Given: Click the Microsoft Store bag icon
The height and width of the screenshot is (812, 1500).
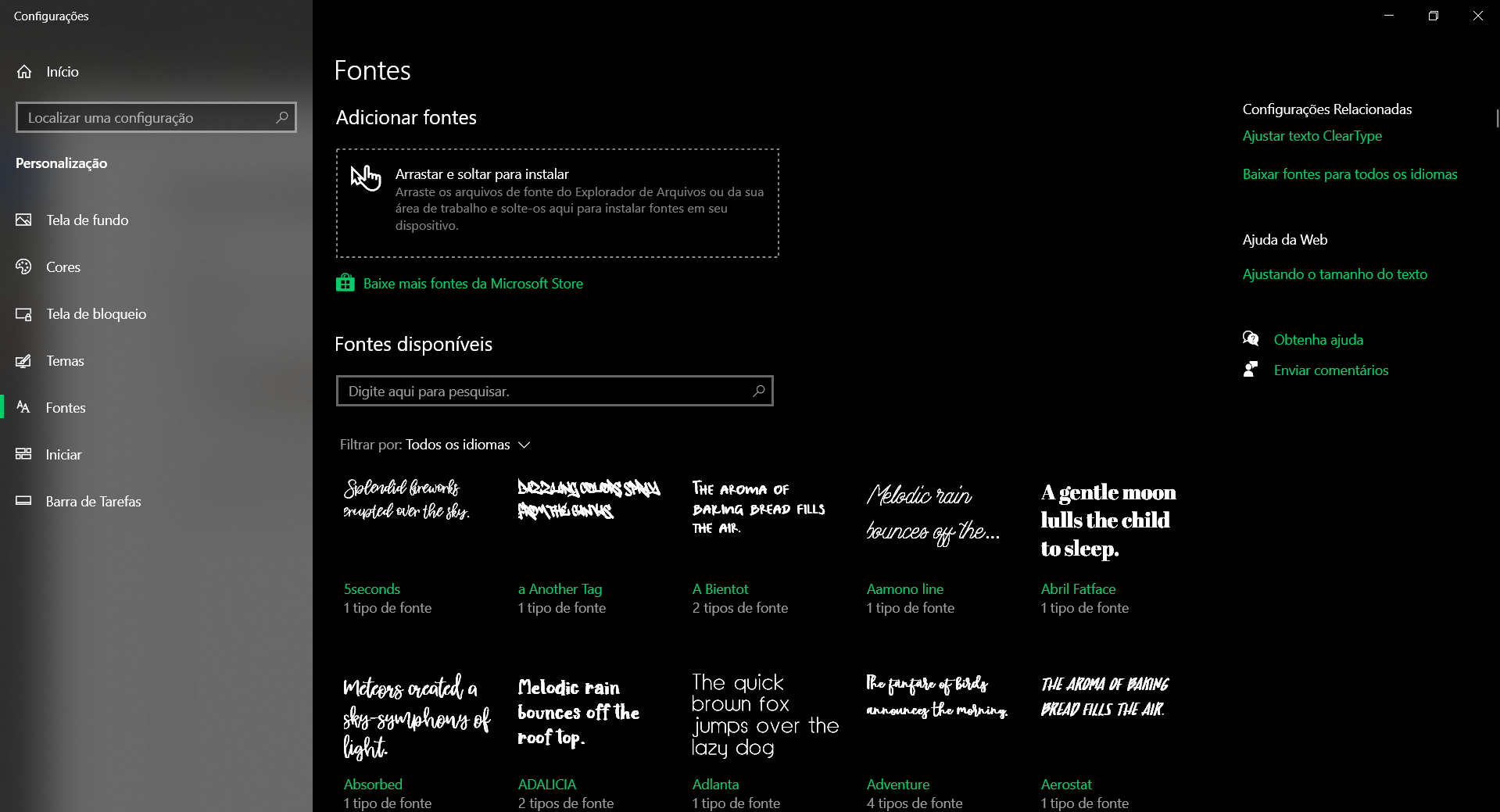Looking at the screenshot, I should 345,283.
